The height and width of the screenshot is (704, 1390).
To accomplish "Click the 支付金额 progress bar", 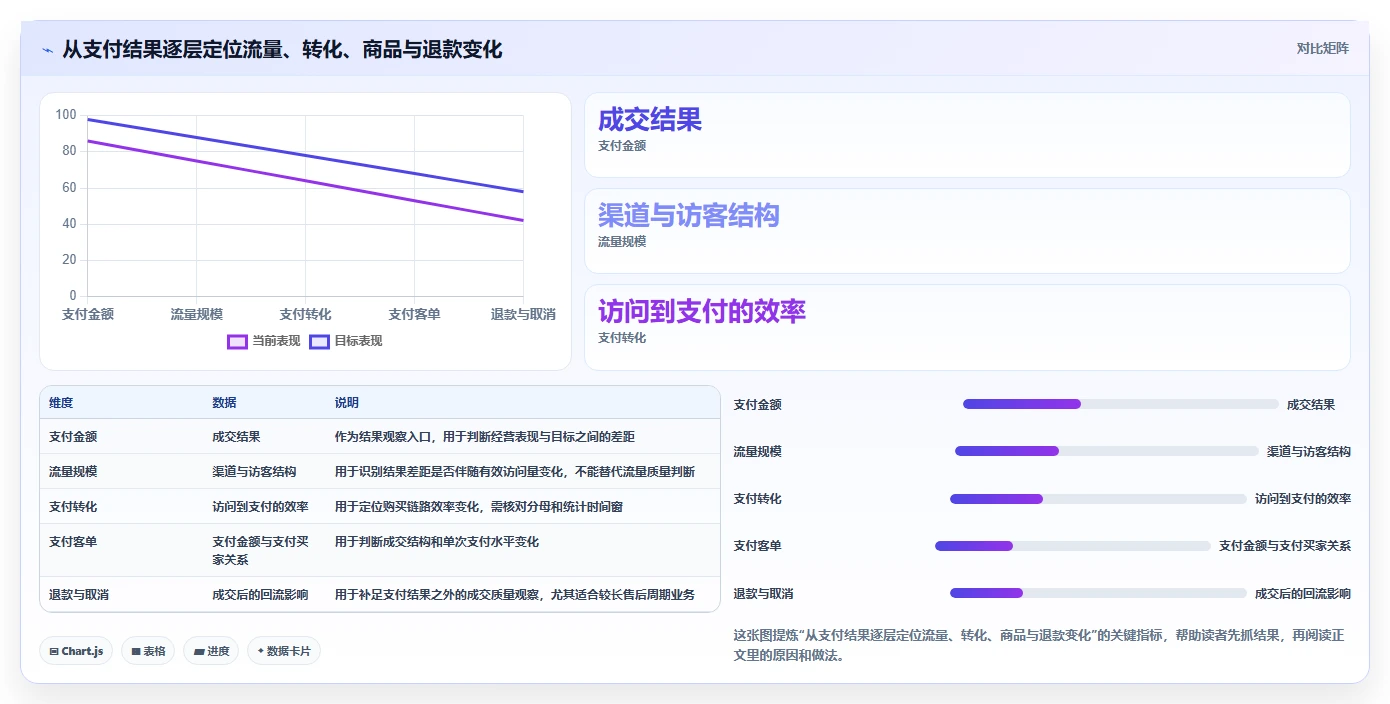I will (1120, 404).
